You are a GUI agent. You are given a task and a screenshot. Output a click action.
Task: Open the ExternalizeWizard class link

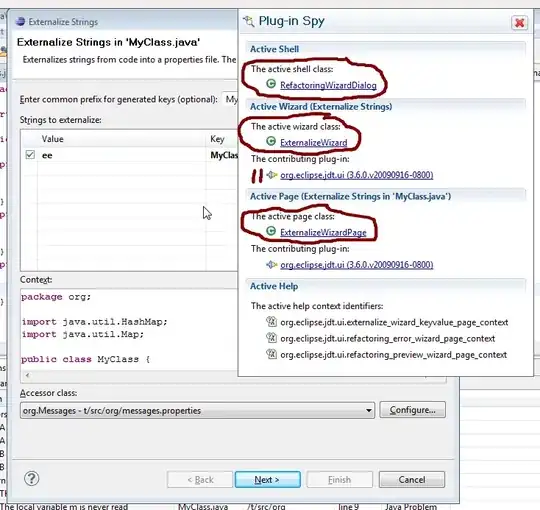(x=313, y=143)
